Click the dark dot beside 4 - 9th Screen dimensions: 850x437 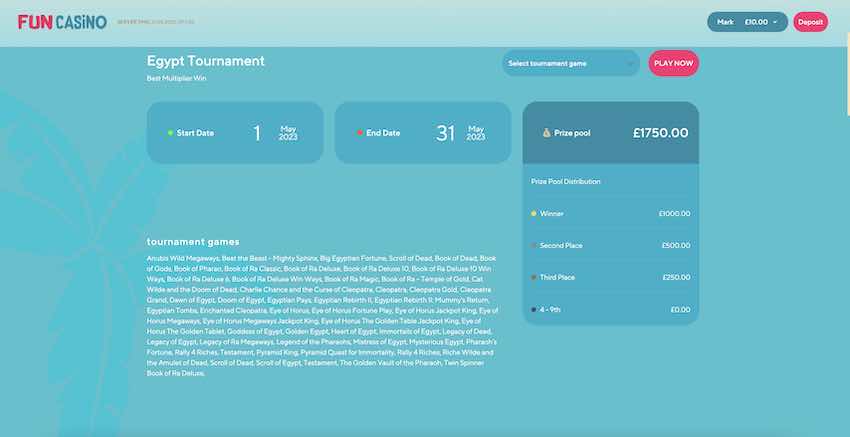pyautogui.click(x=533, y=310)
